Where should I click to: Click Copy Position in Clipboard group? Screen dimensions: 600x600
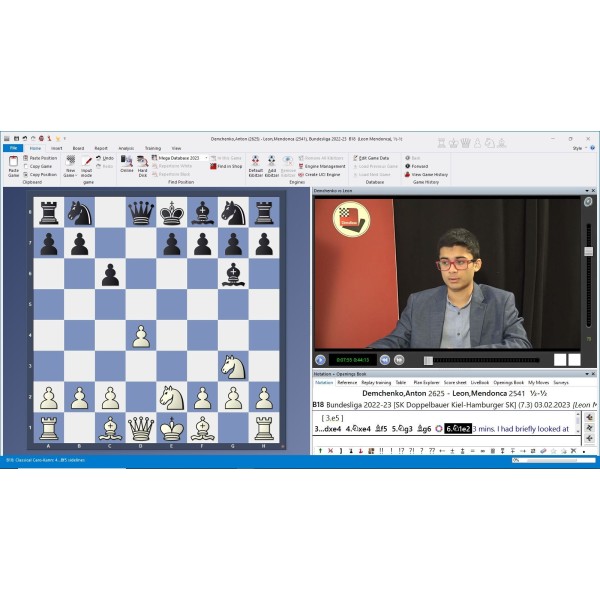(40, 174)
